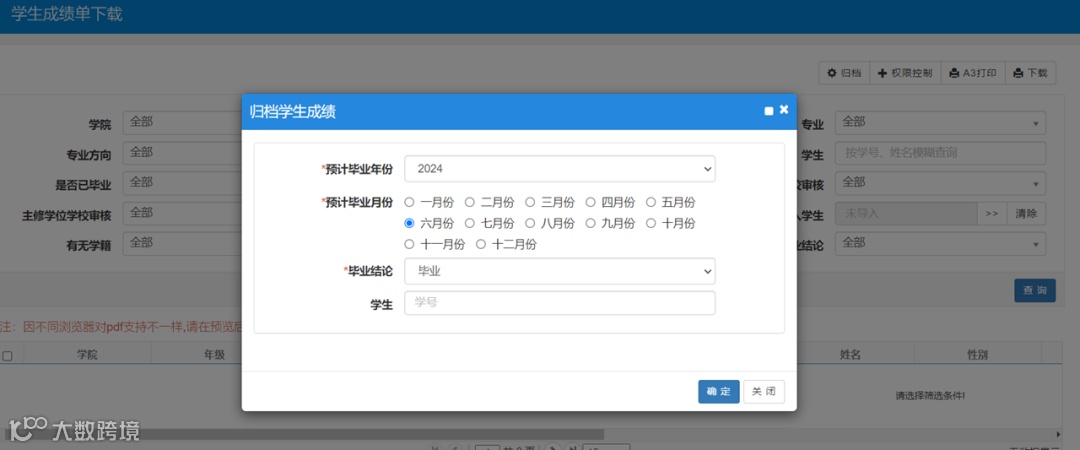
Task: Click 下载 toolbar button
Action: [1030, 73]
